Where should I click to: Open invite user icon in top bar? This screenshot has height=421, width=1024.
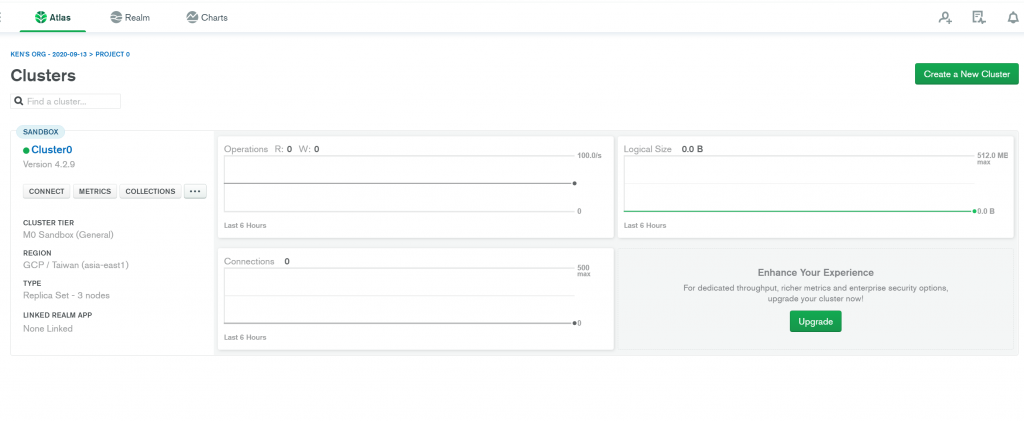click(x=945, y=18)
